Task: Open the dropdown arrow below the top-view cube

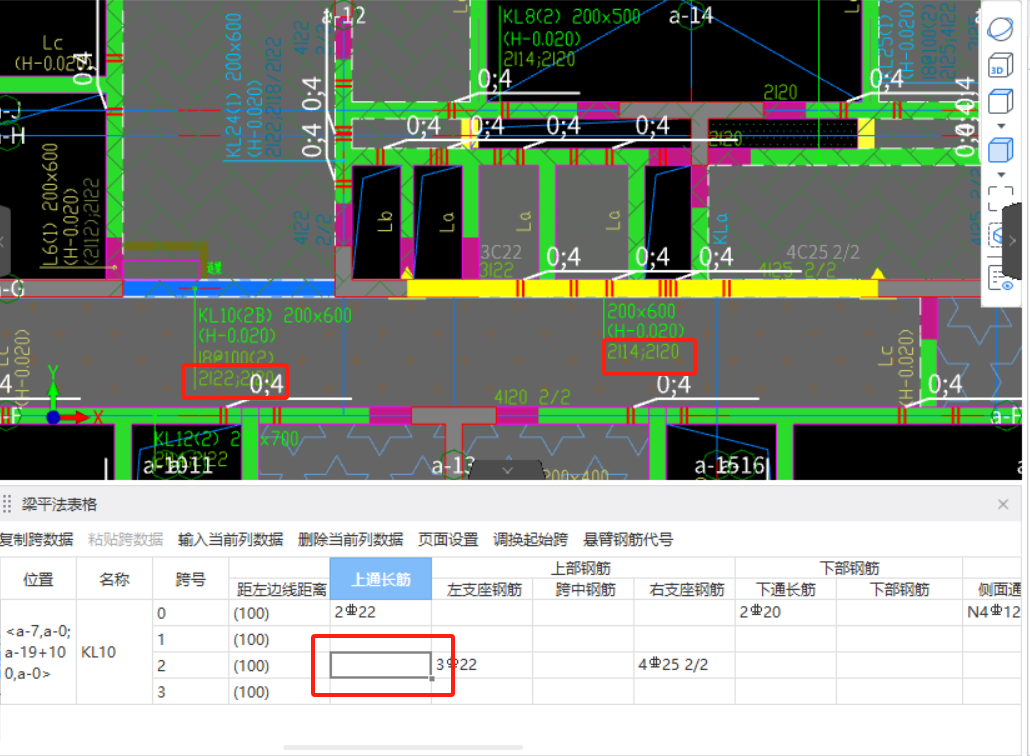Action: pos(1001,126)
